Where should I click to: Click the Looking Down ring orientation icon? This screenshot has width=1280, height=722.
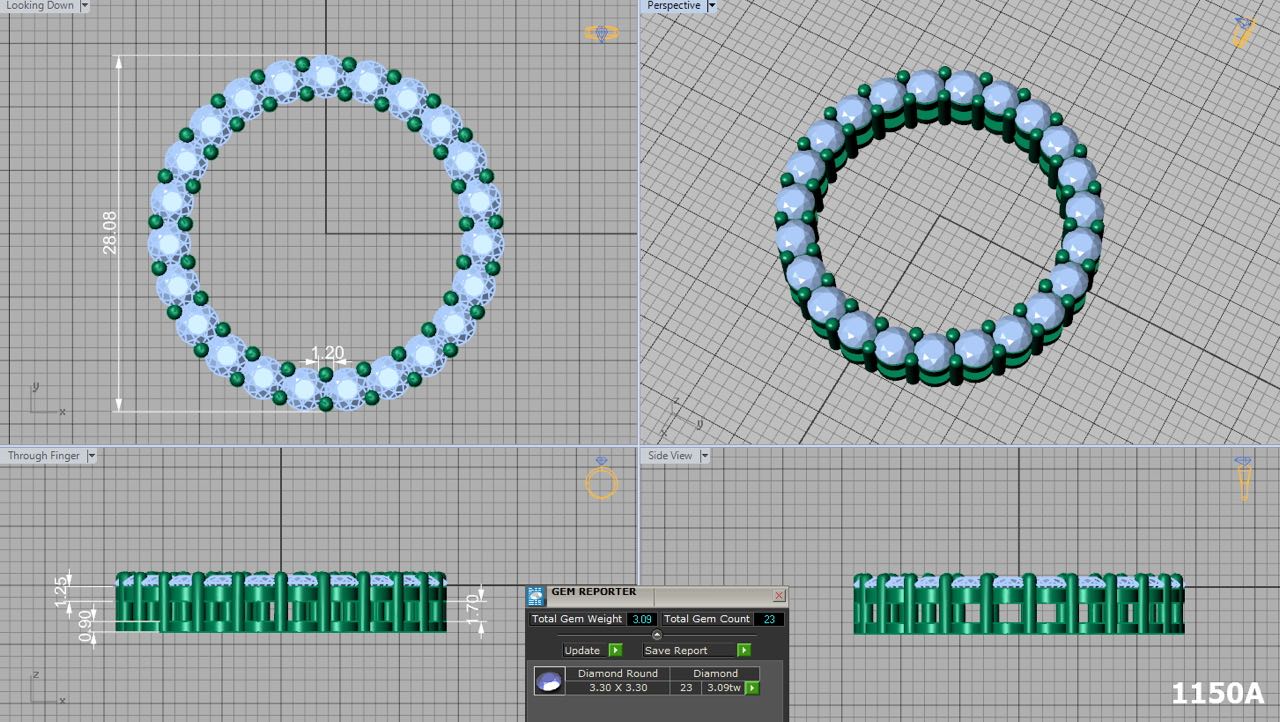click(x=601, y=33)
